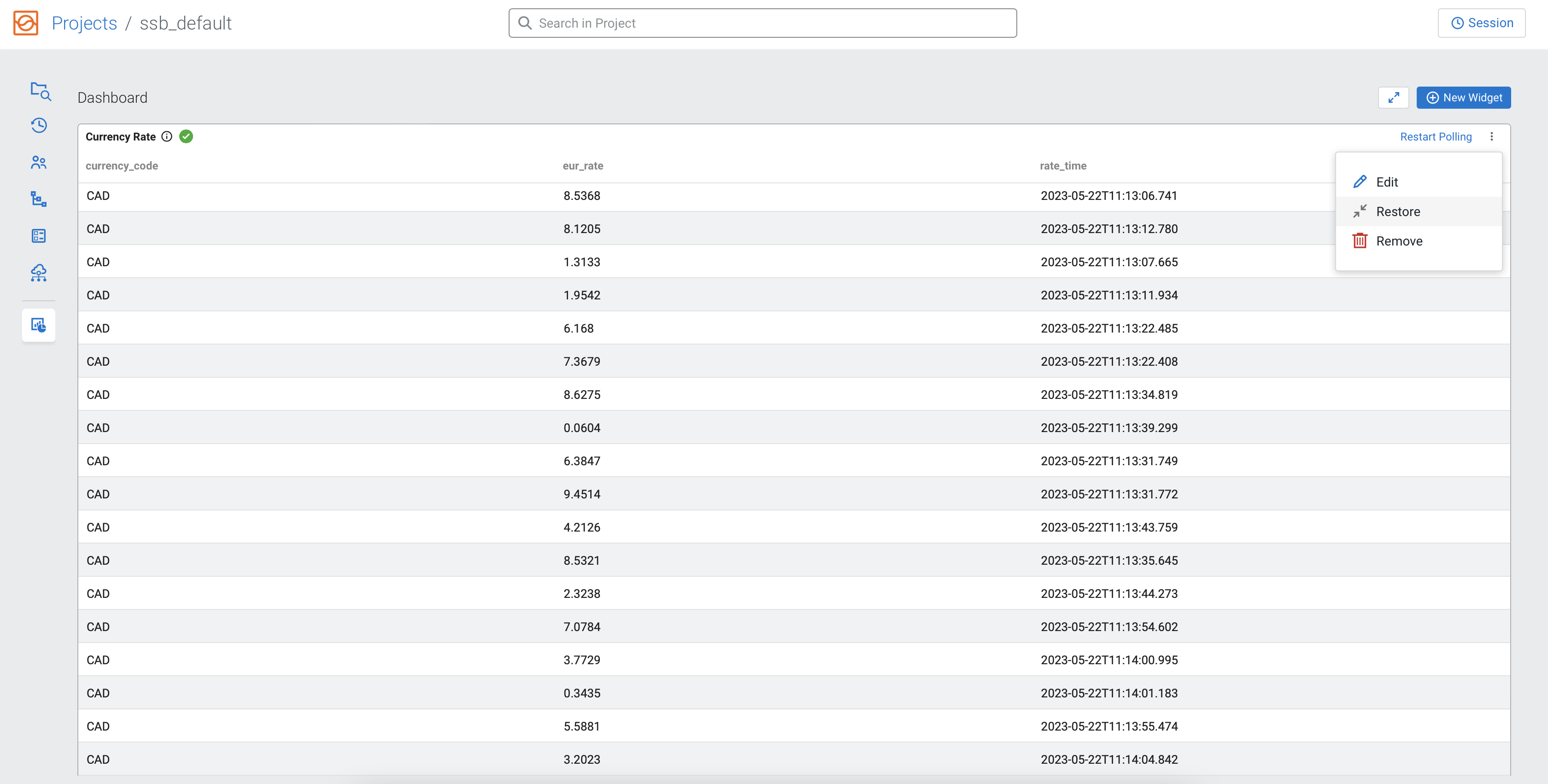Open the cloud network sidebar icon
Image resolution: width=1548 pixels, height=784 pixels.
(x=39, y=273)
